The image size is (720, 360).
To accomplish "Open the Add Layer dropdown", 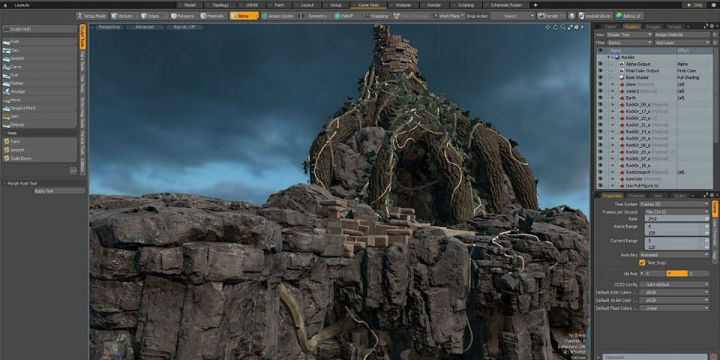I will point(682,42).
